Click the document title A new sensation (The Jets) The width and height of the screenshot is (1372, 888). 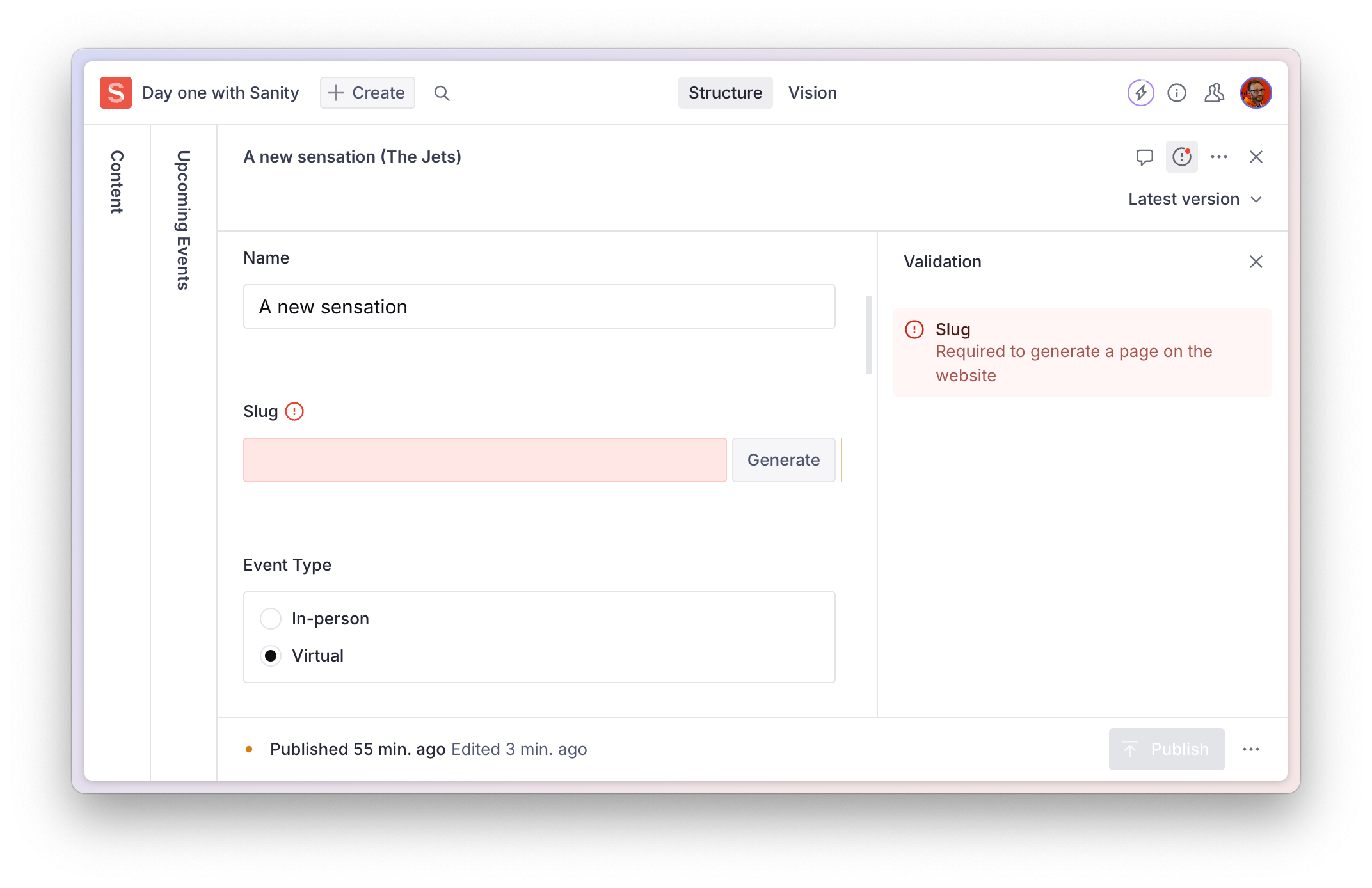coord(352,157)
